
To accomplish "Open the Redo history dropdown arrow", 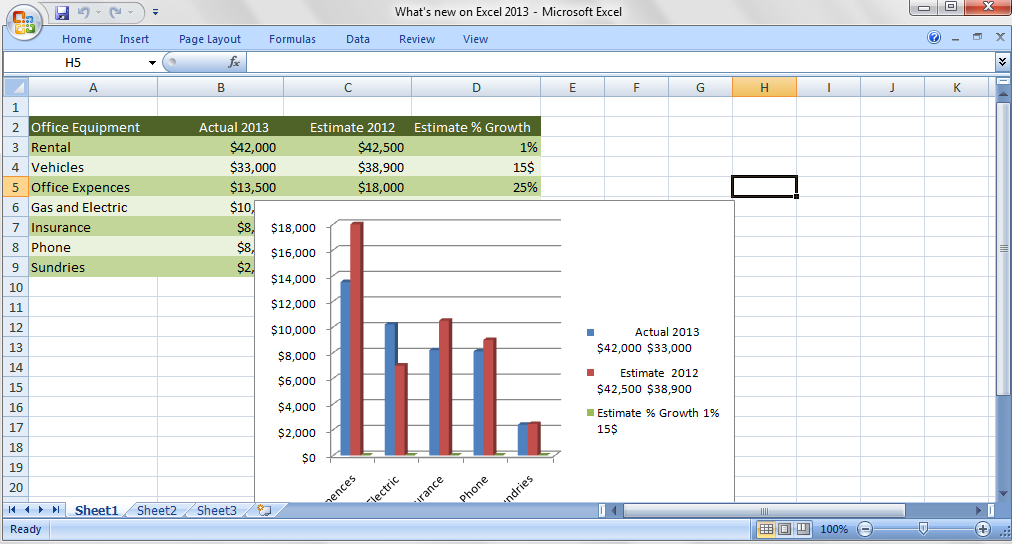I will point(130,12).
